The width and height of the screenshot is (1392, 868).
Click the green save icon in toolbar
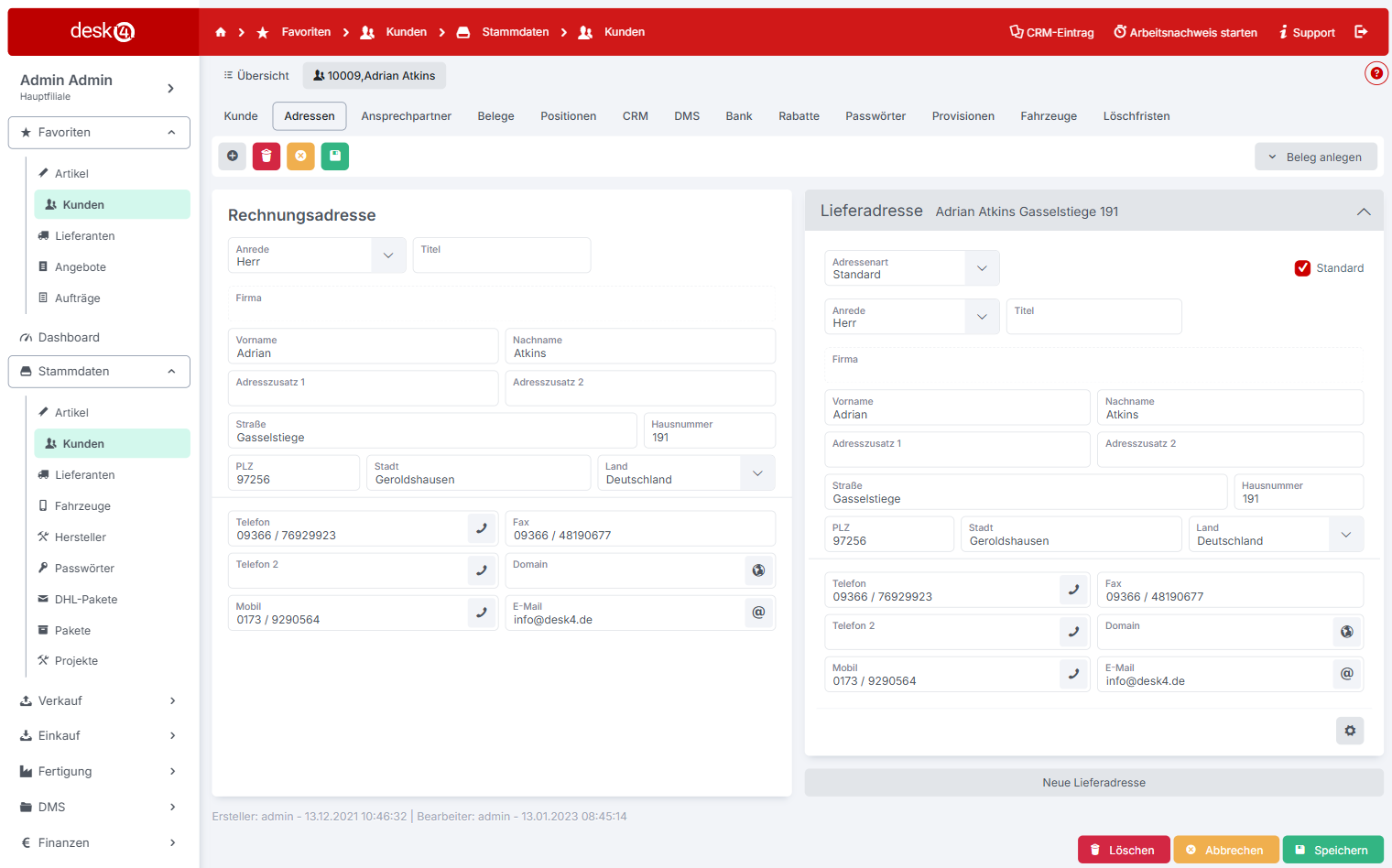(335, 157)
